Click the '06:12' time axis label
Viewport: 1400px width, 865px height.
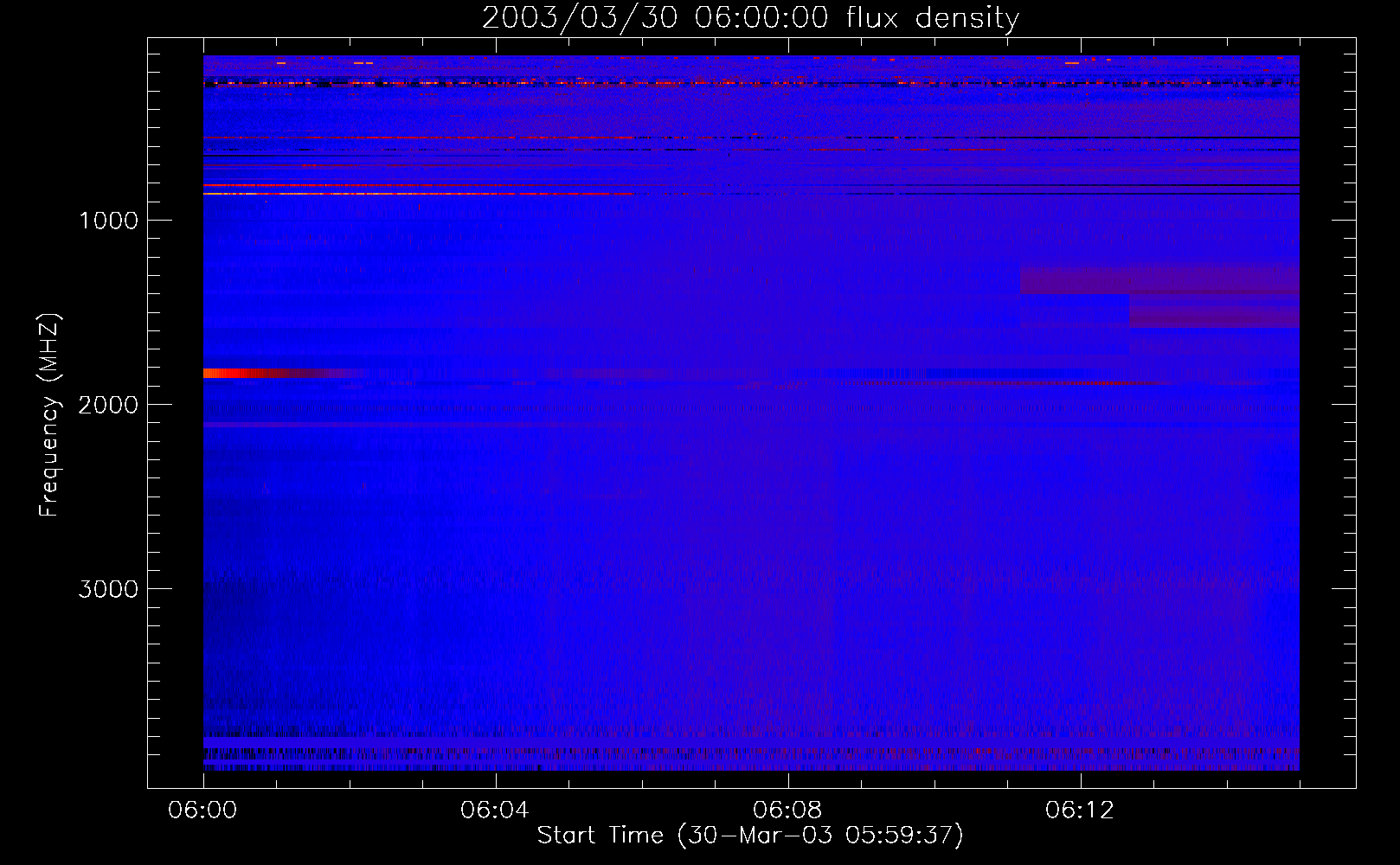coord(1080,811)
